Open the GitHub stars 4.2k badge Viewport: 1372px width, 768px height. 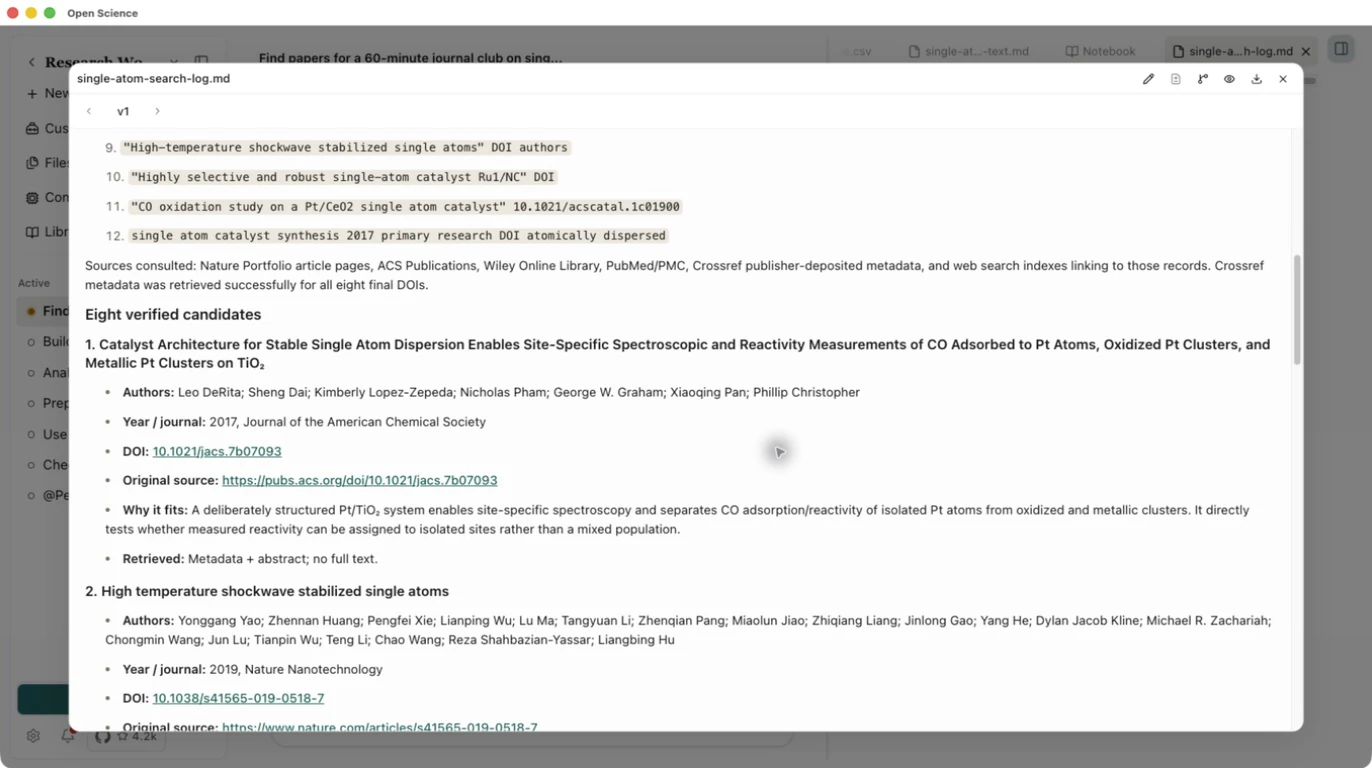[129, 736]
